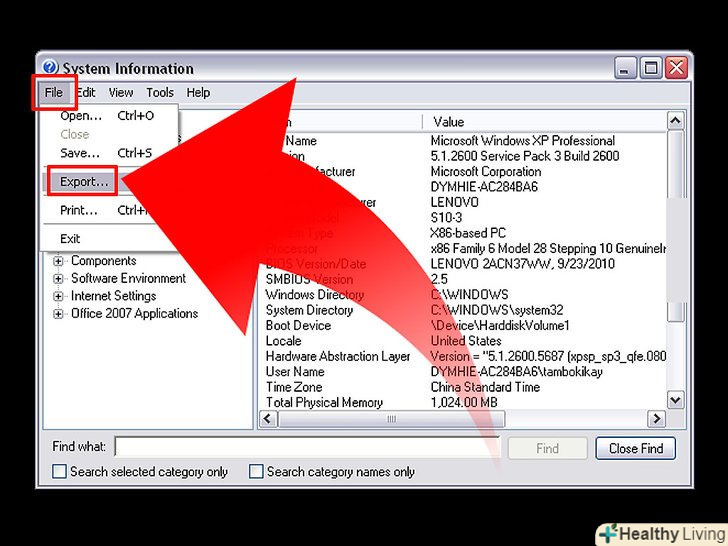Maximize the System Information window
Viewport: 728px width, 546px height.
pyautogui.click(x=651, y=68)
